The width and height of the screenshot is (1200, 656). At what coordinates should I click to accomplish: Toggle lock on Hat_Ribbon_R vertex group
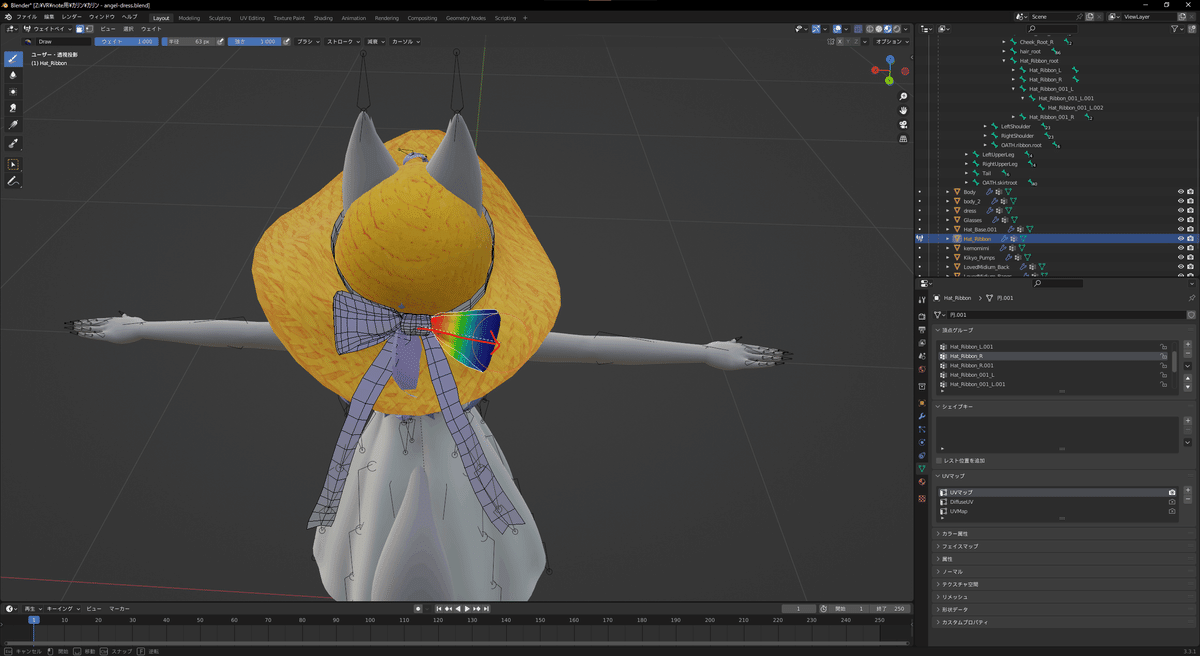(x=1163, y=356)
